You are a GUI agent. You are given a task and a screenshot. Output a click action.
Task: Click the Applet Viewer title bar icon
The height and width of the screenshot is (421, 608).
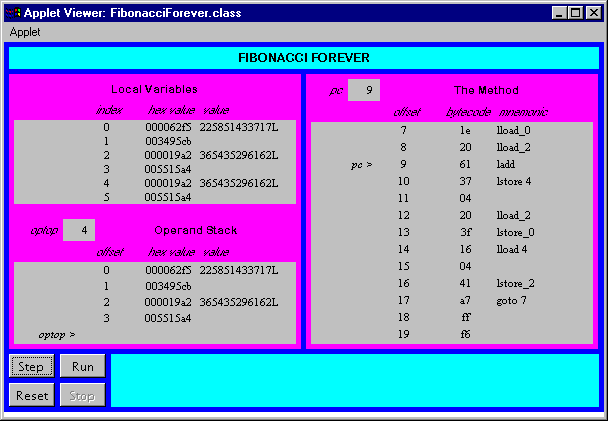[13, 12]
